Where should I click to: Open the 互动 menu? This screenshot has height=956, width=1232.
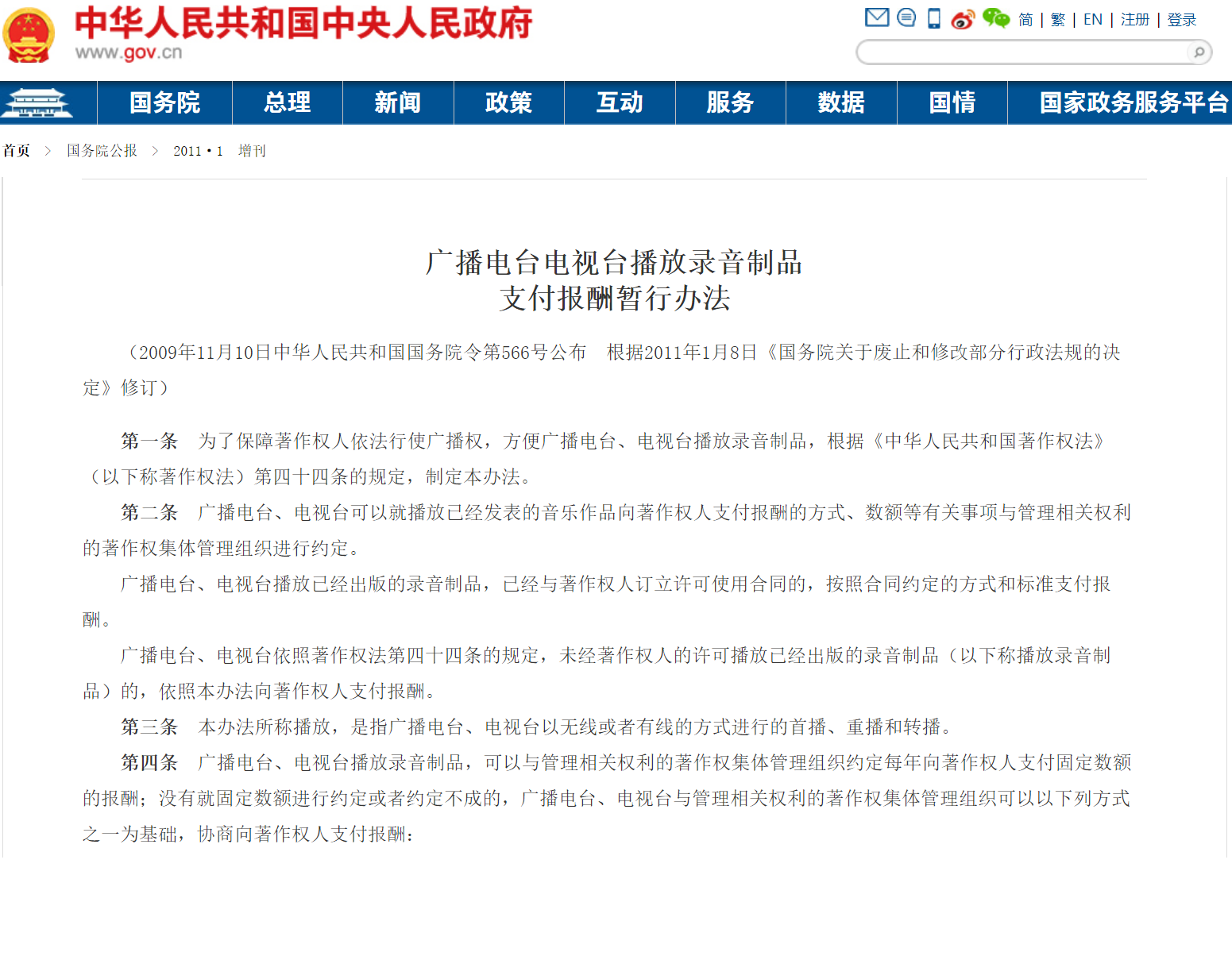point(620,102)
